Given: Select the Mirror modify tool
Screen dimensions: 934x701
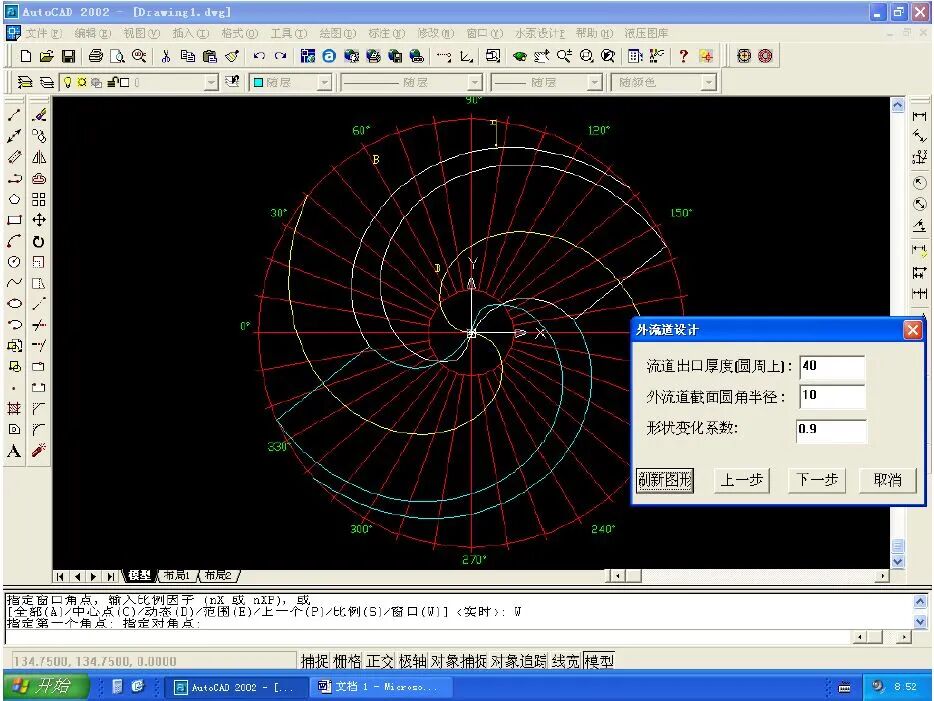Looking at the screenshot, I should [x=39, y=157].
